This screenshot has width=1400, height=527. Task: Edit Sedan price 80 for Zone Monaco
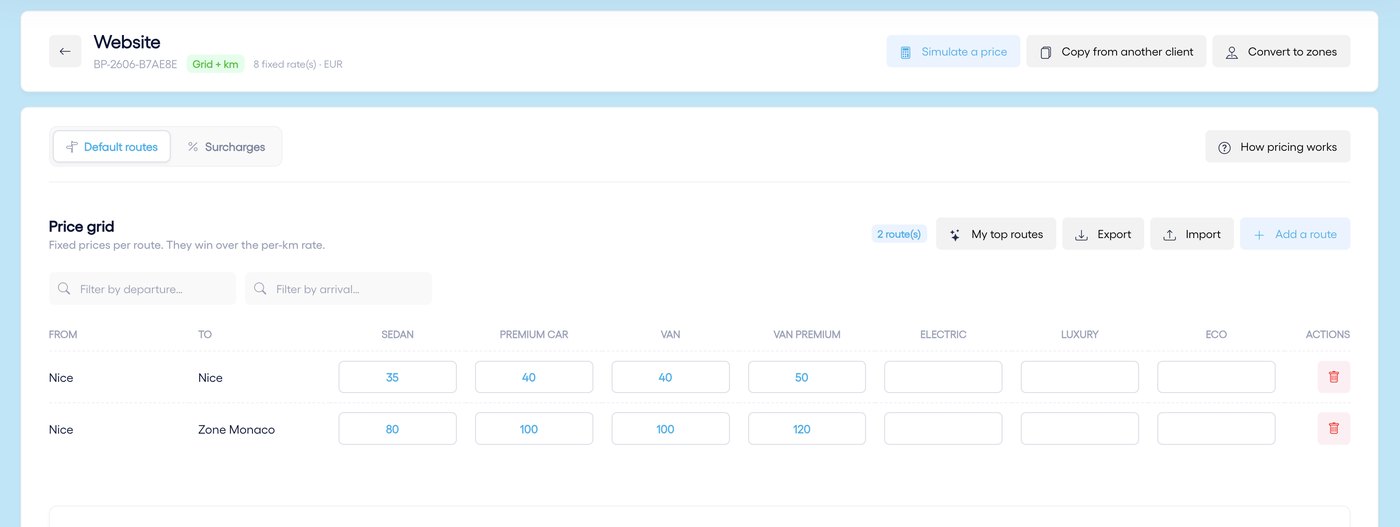point(397,429)
